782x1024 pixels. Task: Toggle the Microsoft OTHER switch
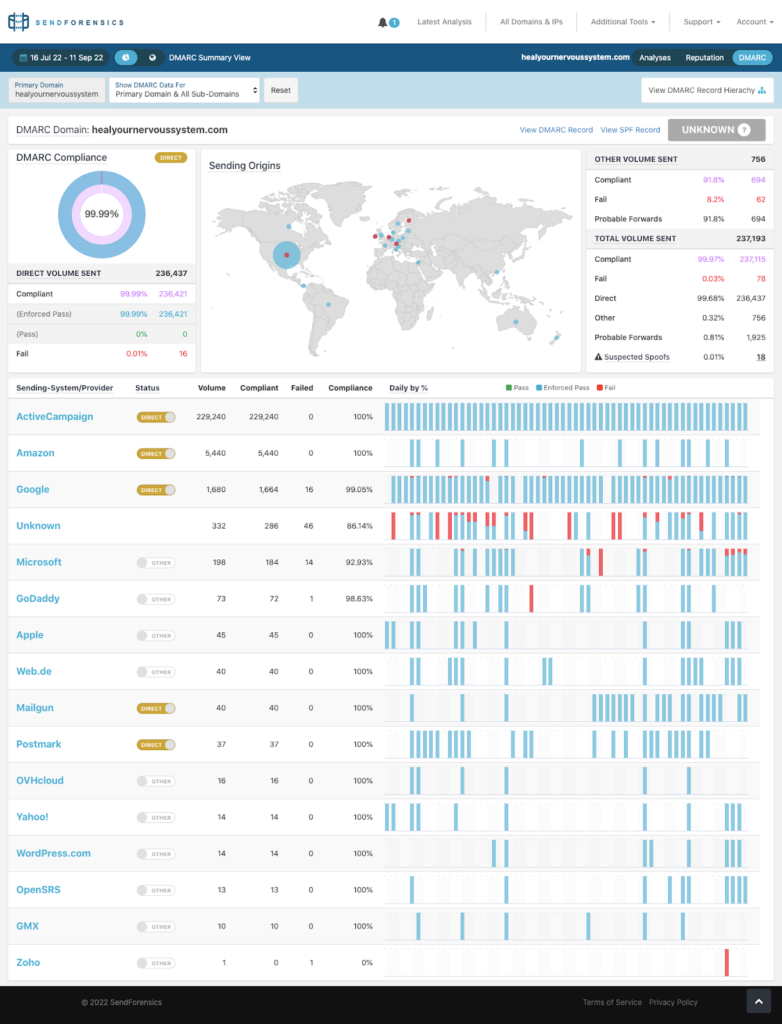coord(155,562)
